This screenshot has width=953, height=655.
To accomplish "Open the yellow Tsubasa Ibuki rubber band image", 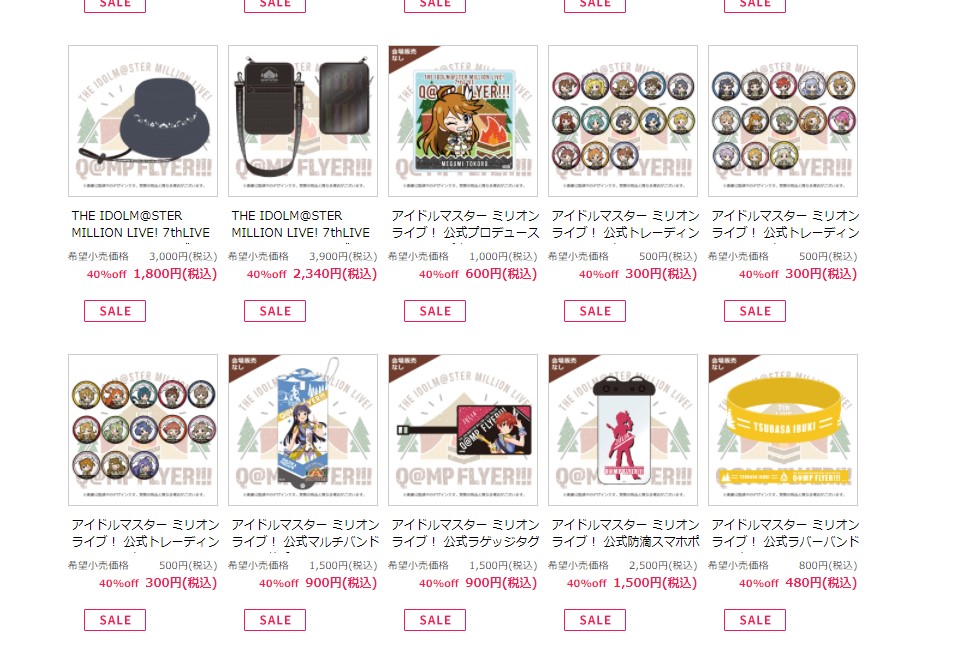I will point(783,430).
